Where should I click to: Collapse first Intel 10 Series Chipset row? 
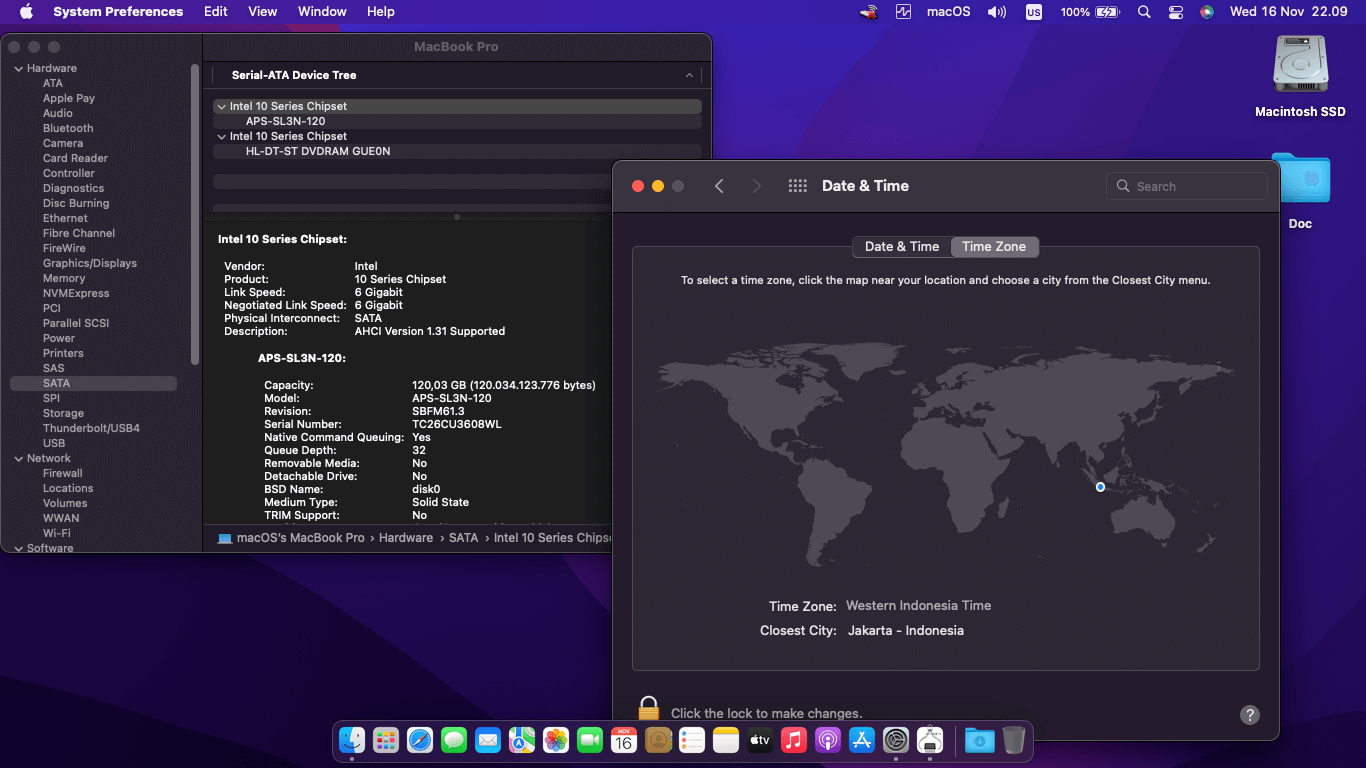coord(221,106)
